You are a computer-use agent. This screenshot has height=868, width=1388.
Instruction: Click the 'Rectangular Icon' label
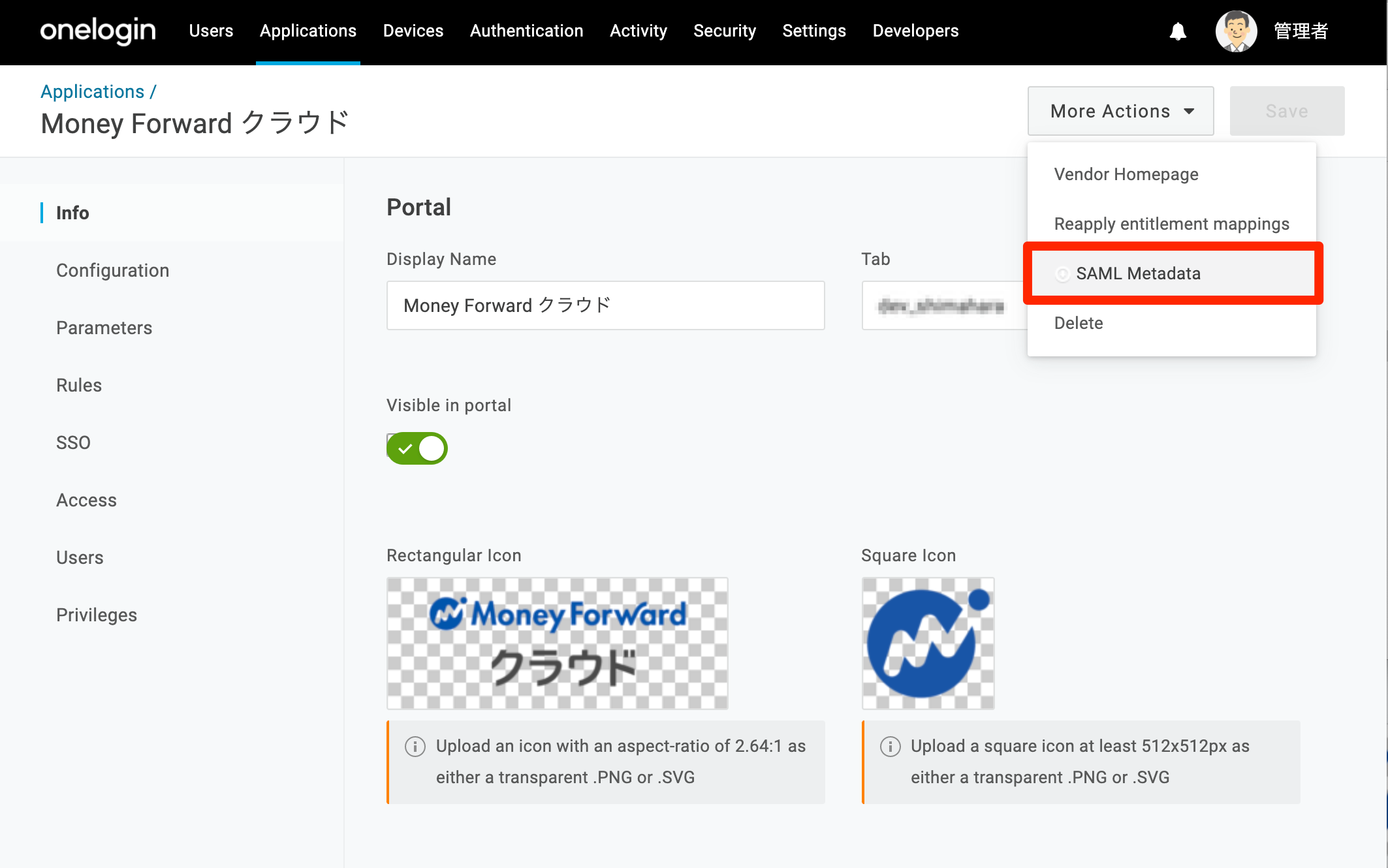454,555
